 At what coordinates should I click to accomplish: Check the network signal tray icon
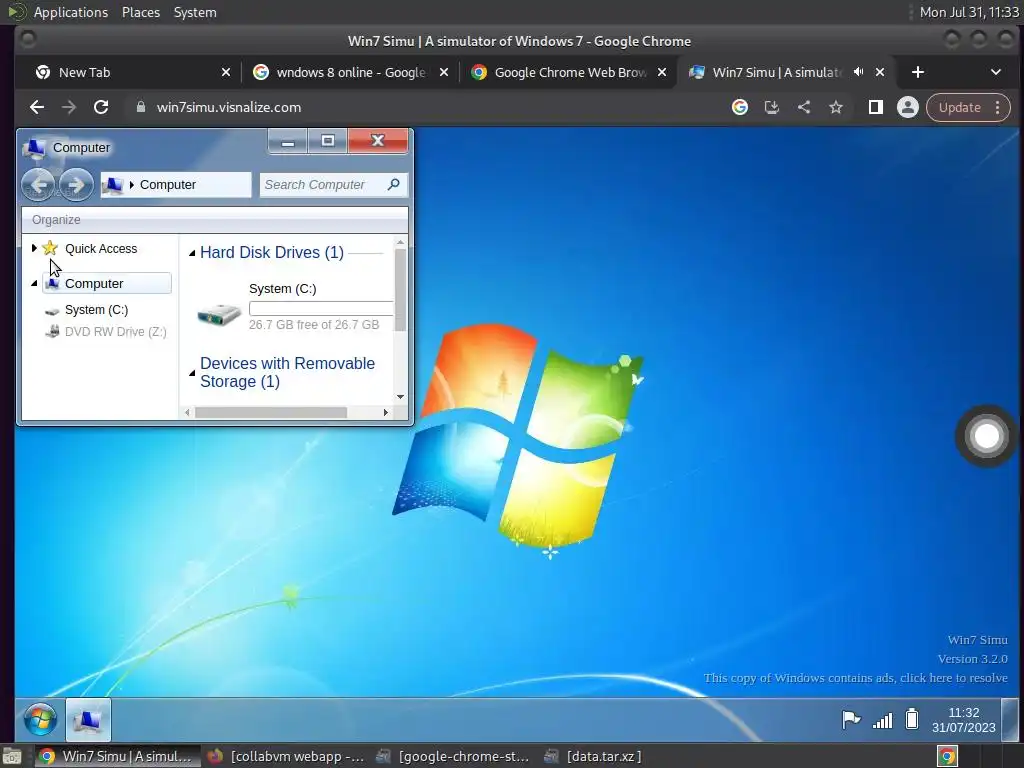[x=882, y=720]
